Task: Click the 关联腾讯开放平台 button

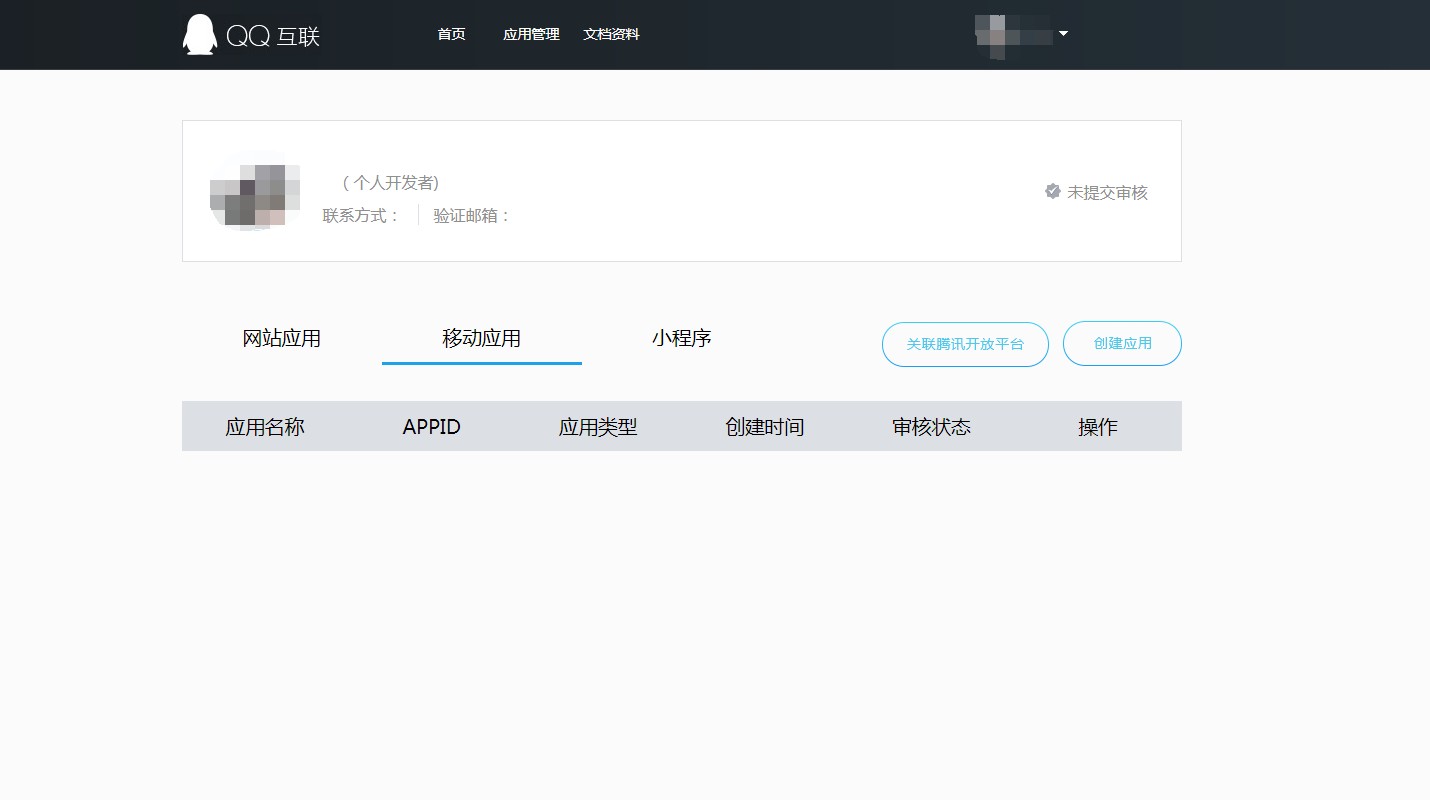Action: (x=965, y=344)
